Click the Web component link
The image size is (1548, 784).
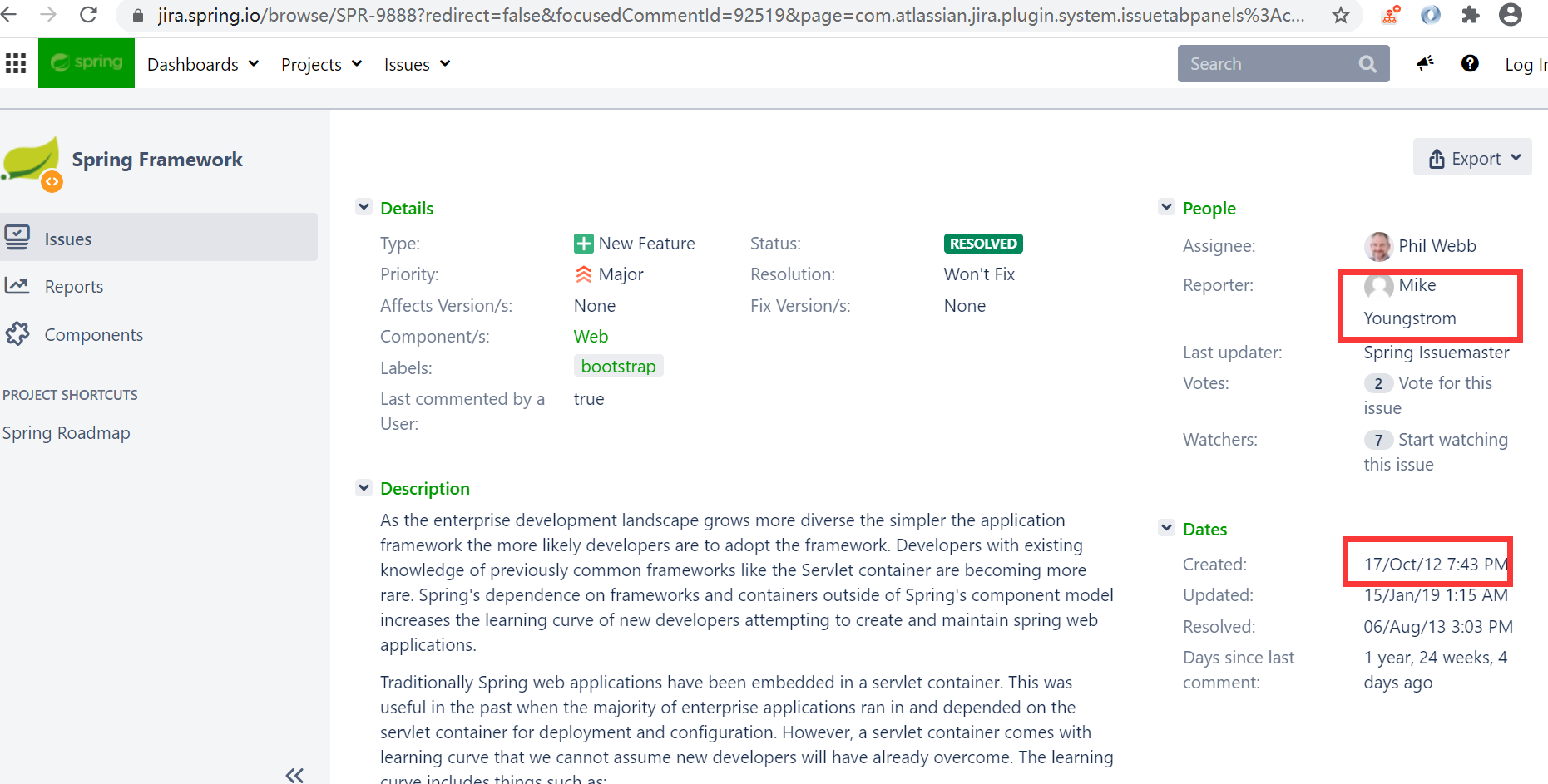(591, 336)
